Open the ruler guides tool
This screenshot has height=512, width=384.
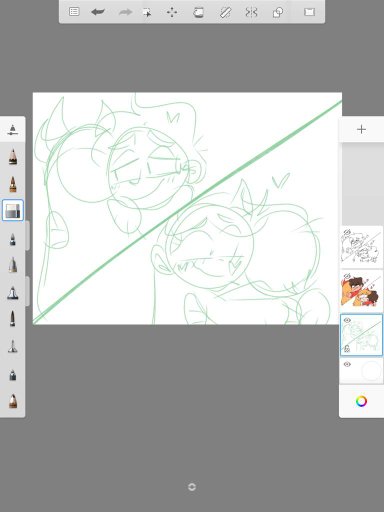click(x=225, y=12)
